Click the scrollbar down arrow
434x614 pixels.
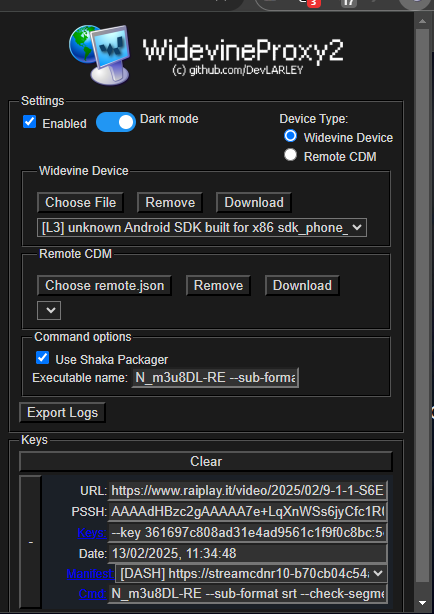(422, 603)
